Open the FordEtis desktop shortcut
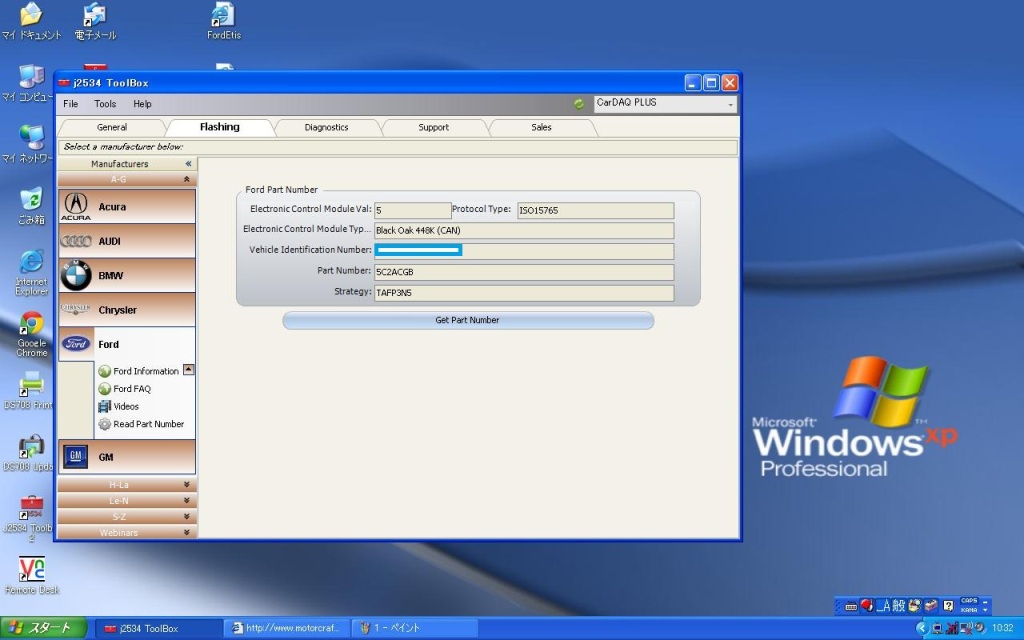 223,21
